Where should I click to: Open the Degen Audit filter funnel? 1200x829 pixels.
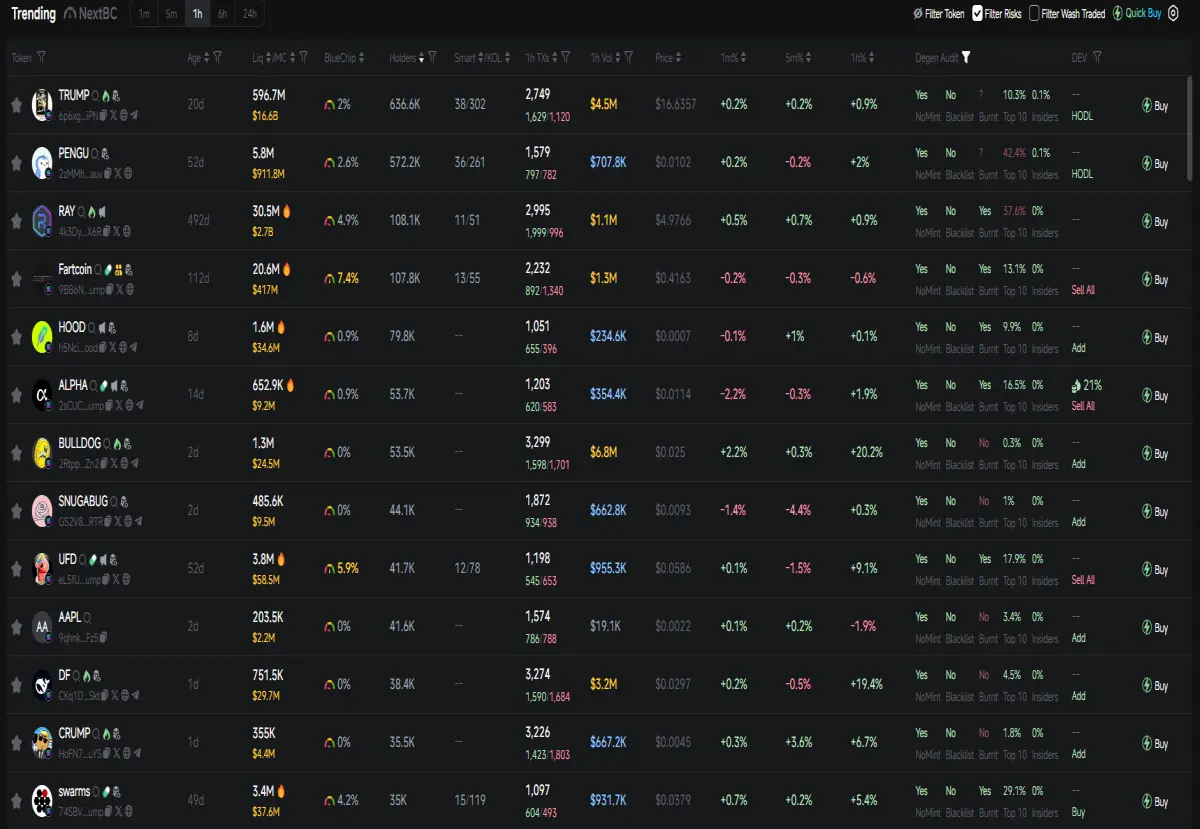(966, 58)
